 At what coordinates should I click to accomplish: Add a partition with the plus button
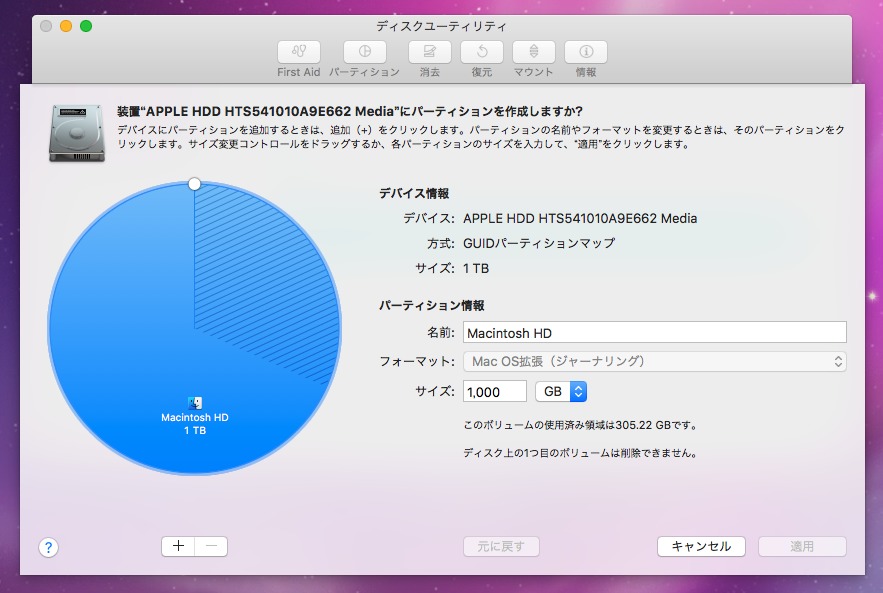tap(178, 546)
